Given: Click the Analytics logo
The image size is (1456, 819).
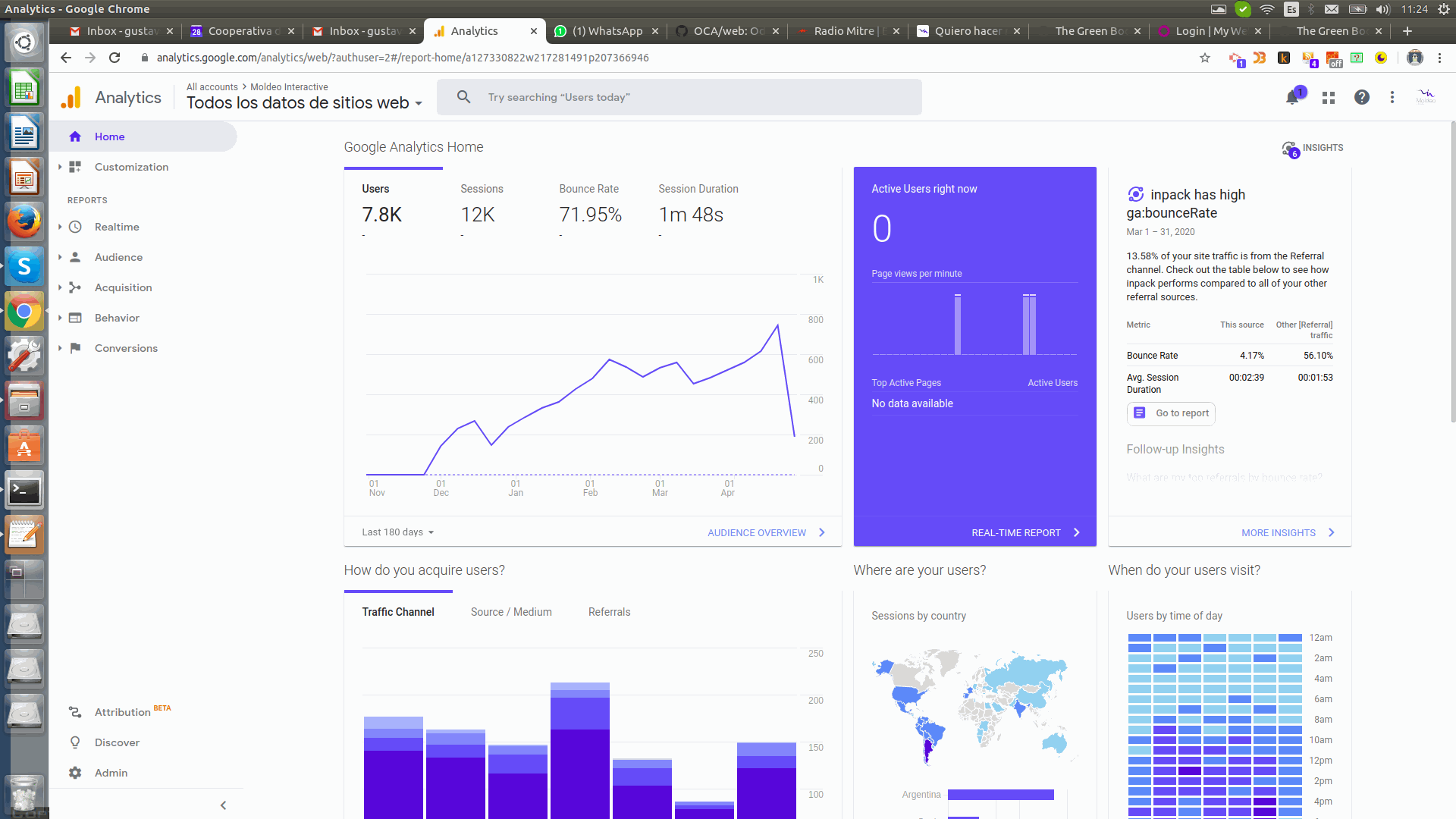Looking at the screenshot, I should pos(71,98).
